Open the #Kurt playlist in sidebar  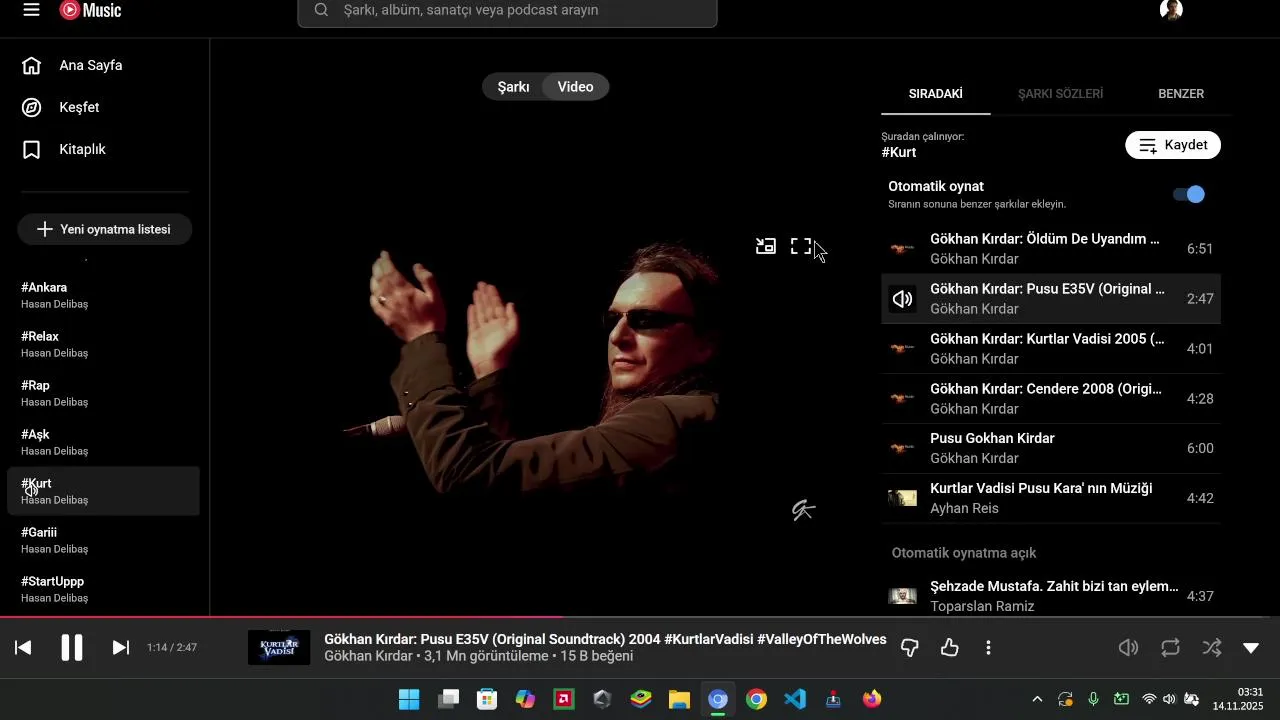[104, 491]
